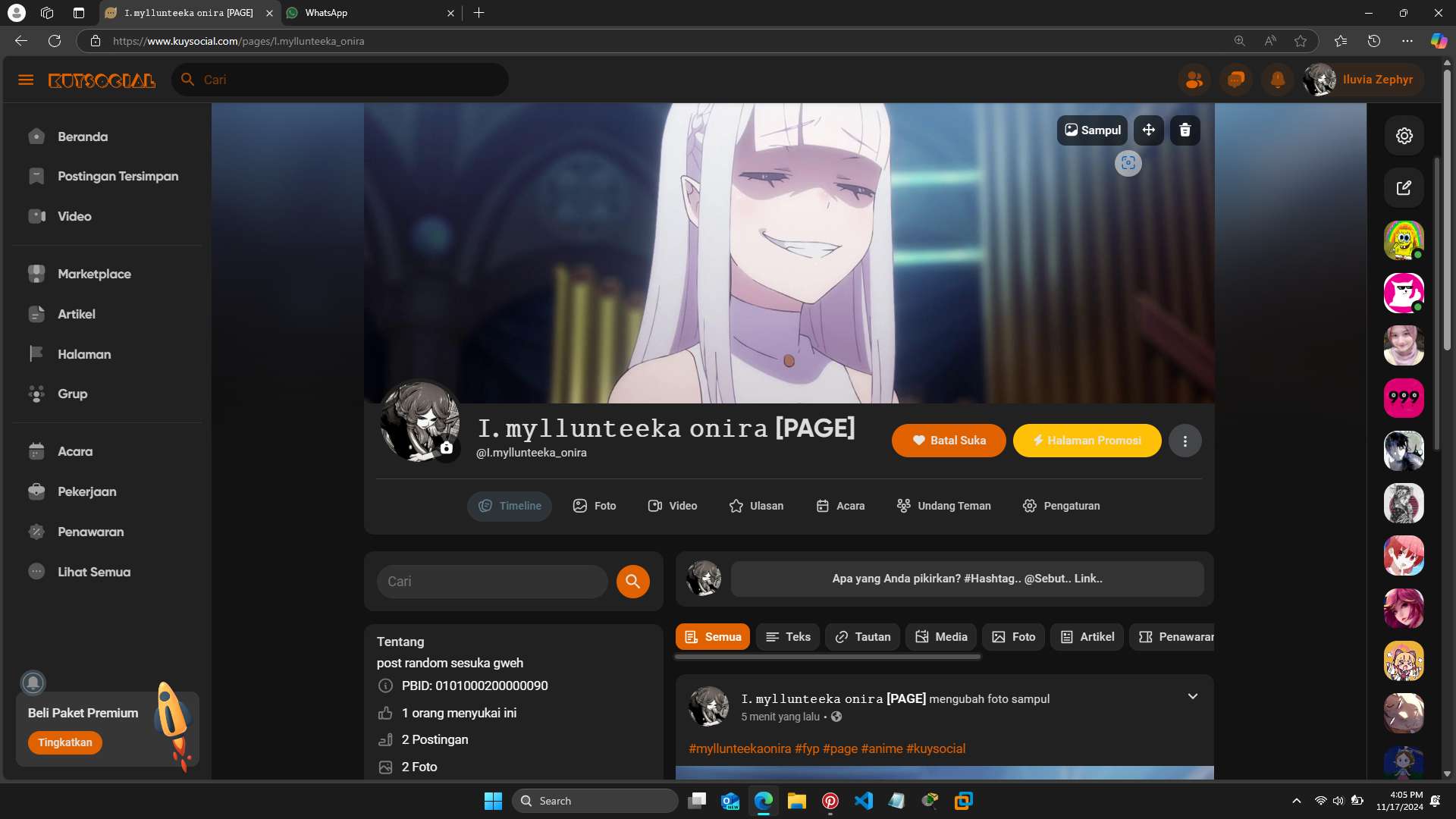Viewport: 1456px width, 819px height.
Task: Select the Ulasan tab
Action: coord(756,506)
